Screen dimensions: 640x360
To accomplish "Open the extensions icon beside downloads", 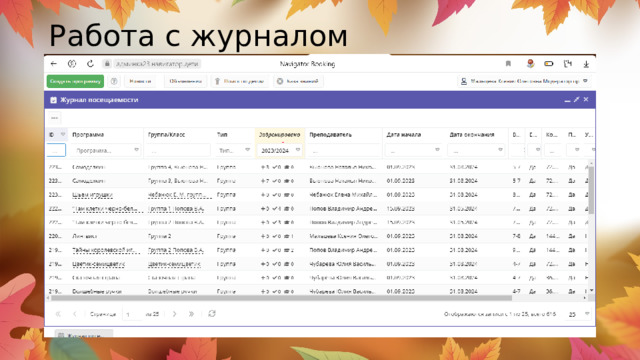I will pos(568,64).
